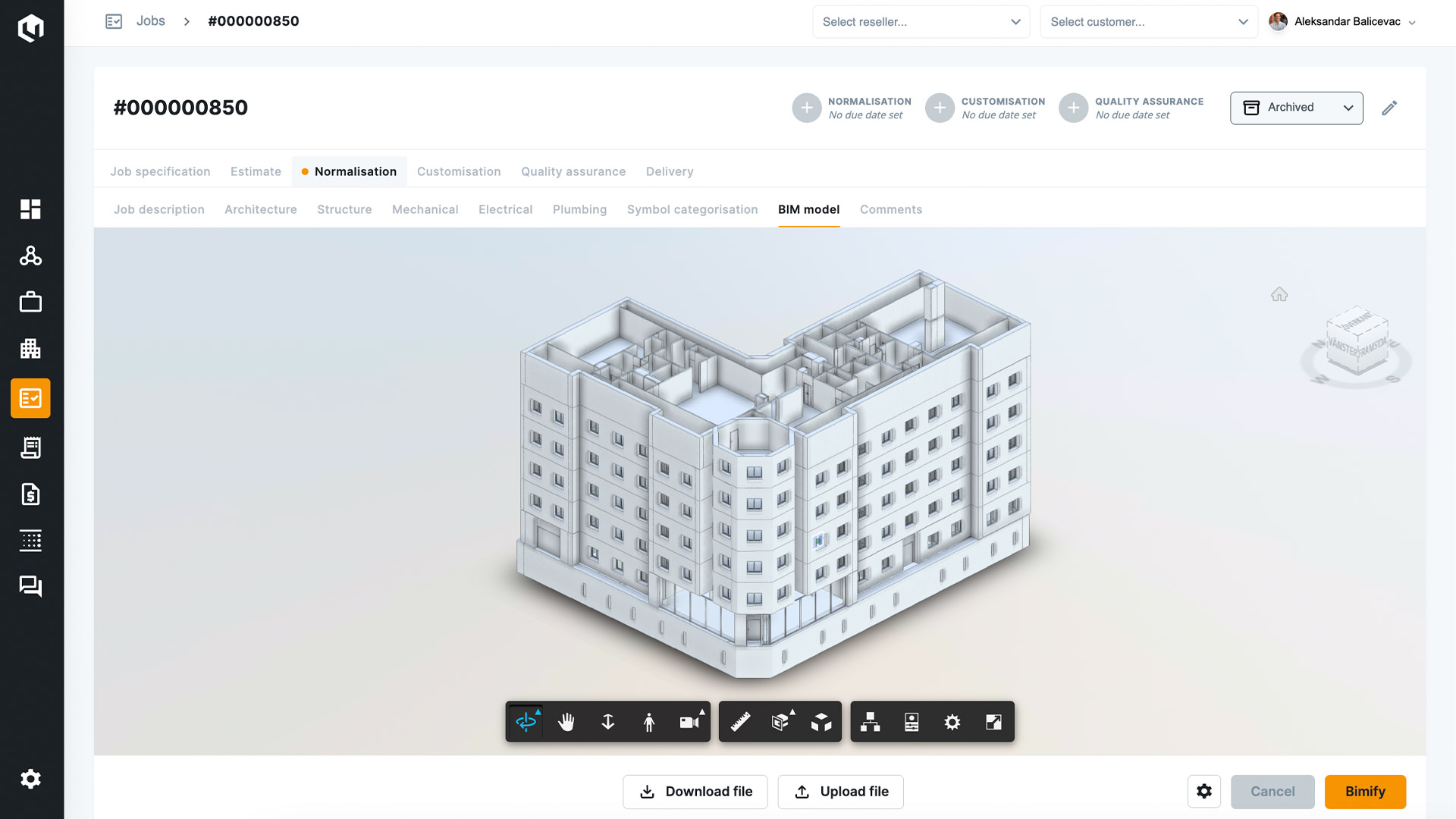Open the Section analysis tool
Image resolution: width=1456 pixels, height=819 pixels.
780,722
